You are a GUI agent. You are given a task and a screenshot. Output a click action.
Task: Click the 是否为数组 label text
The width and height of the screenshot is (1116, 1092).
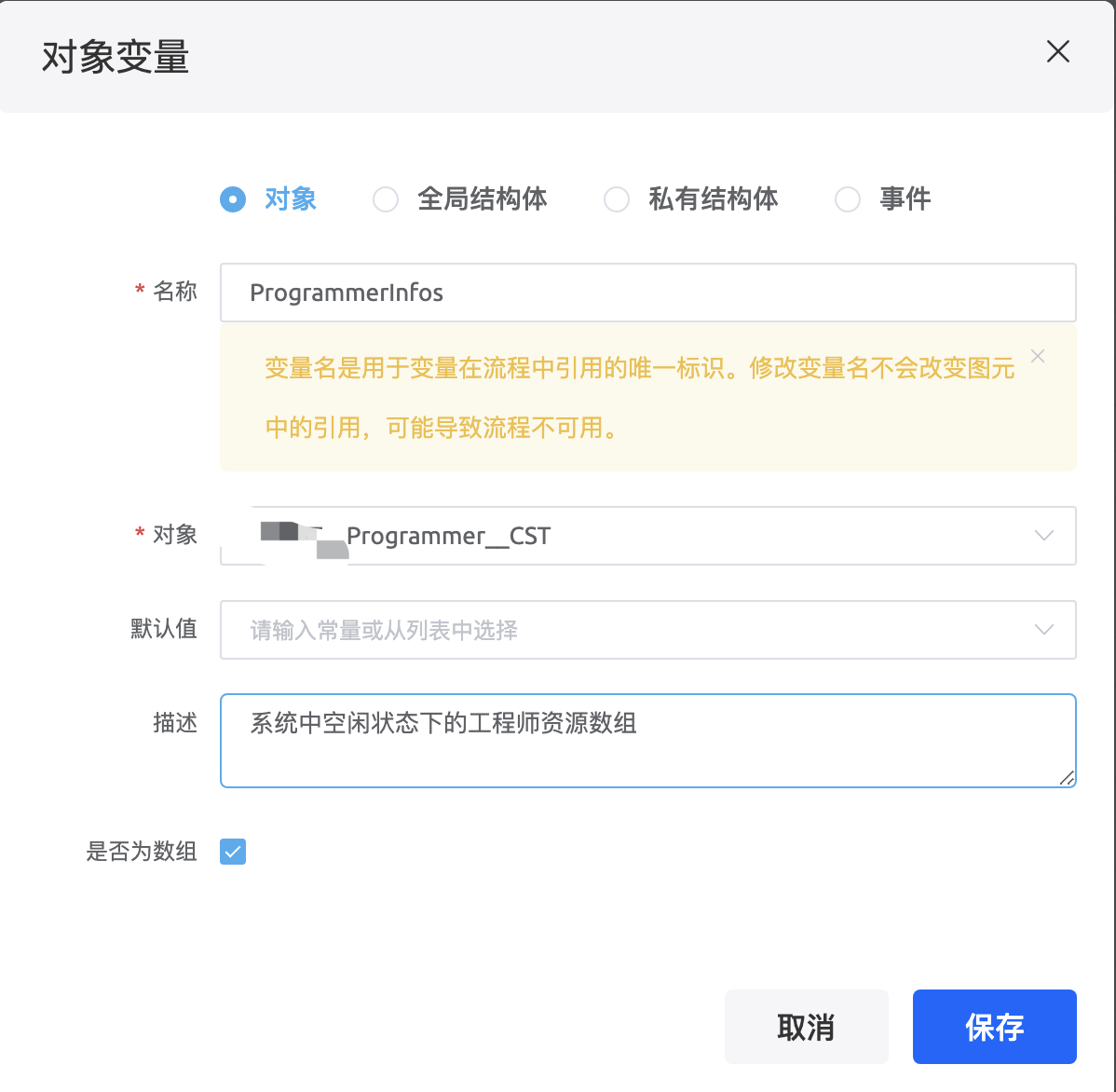[142, 852]
